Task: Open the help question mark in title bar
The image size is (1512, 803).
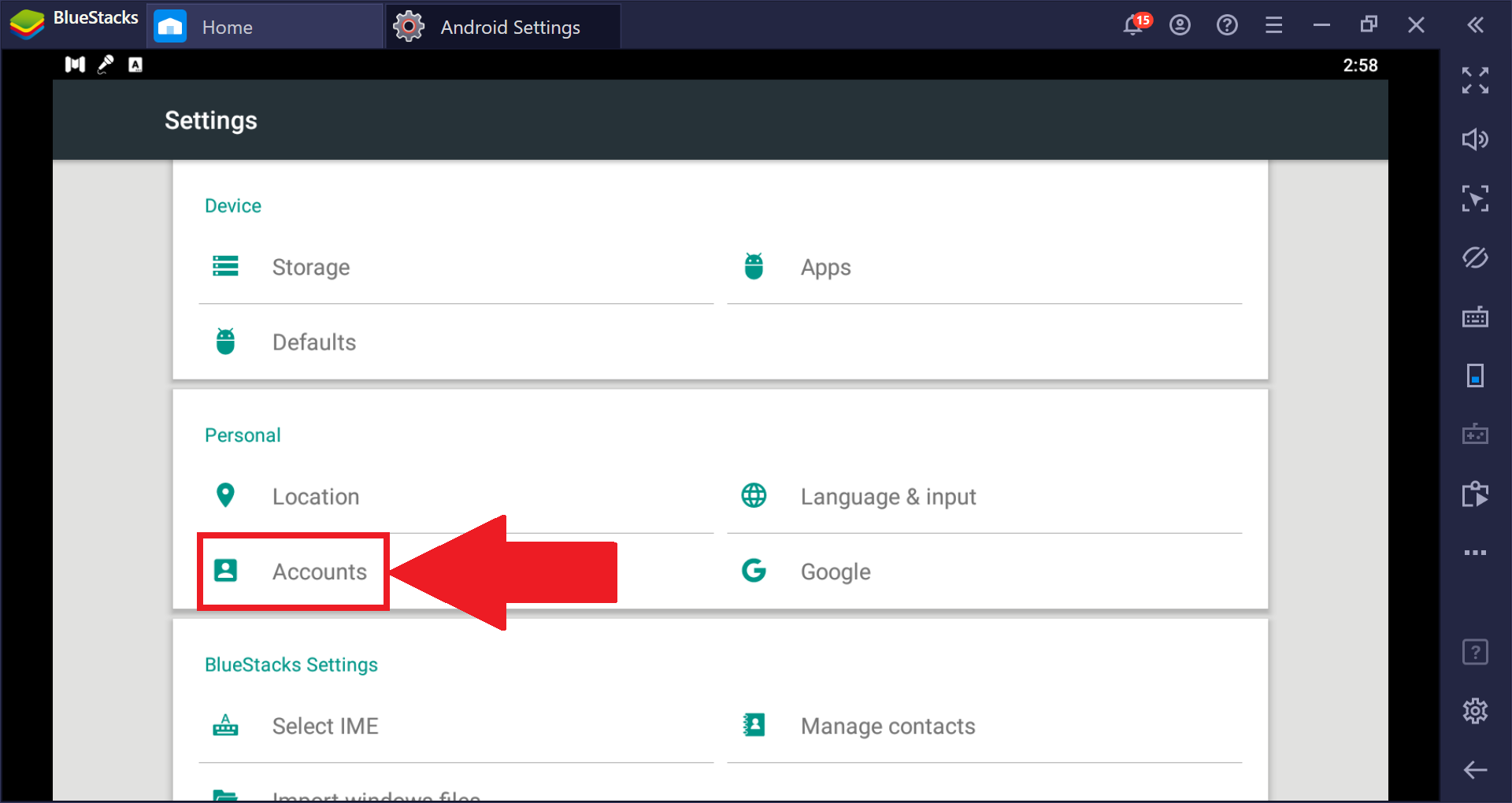Action: 1227,25
